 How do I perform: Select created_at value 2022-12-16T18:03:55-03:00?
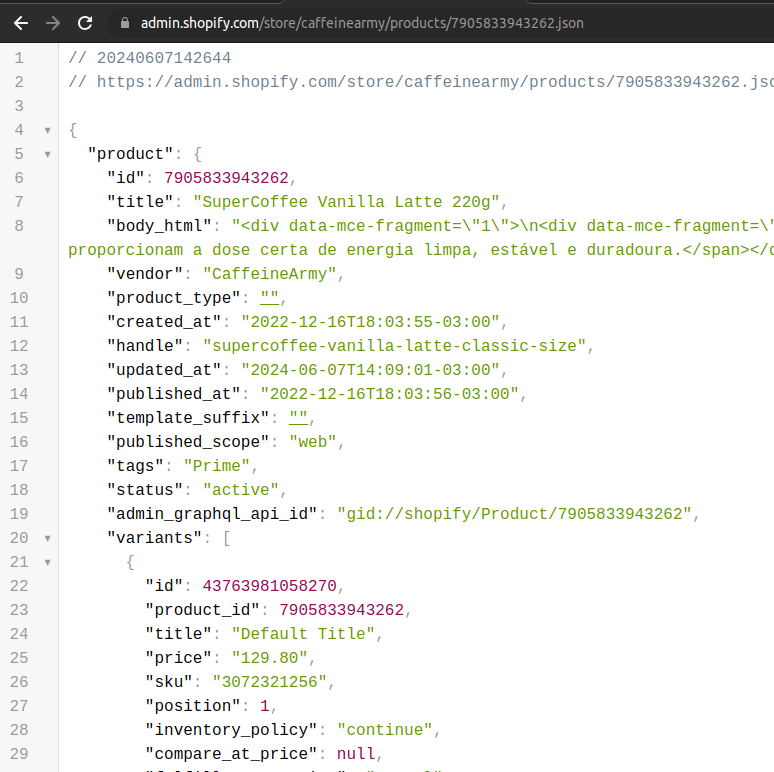click(x=370, y=322)
